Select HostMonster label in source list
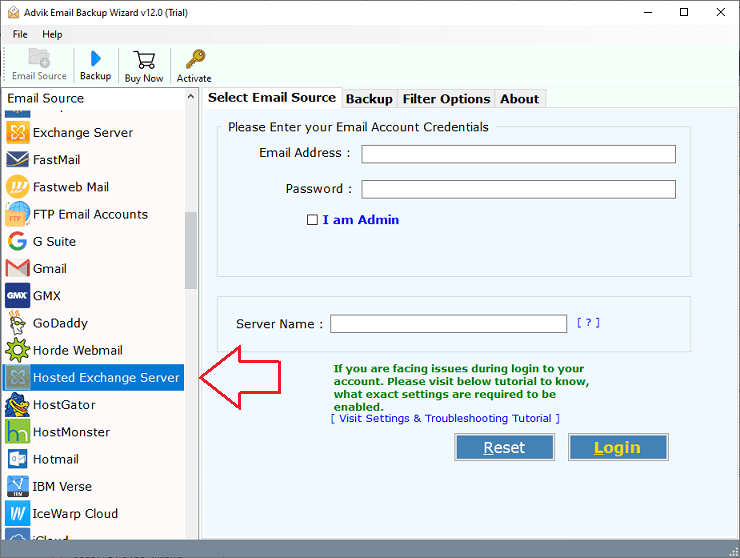The image size is (740, 558). [71, 432]
